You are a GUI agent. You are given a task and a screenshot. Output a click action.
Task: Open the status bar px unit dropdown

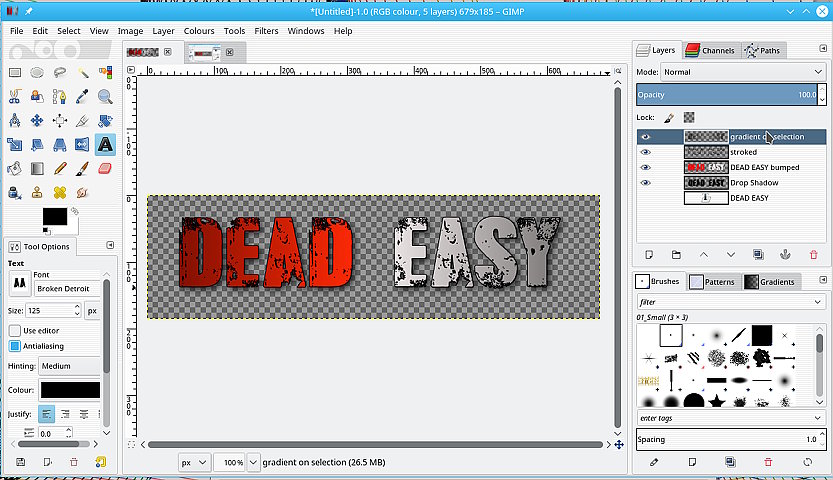[x=194, y=462]
